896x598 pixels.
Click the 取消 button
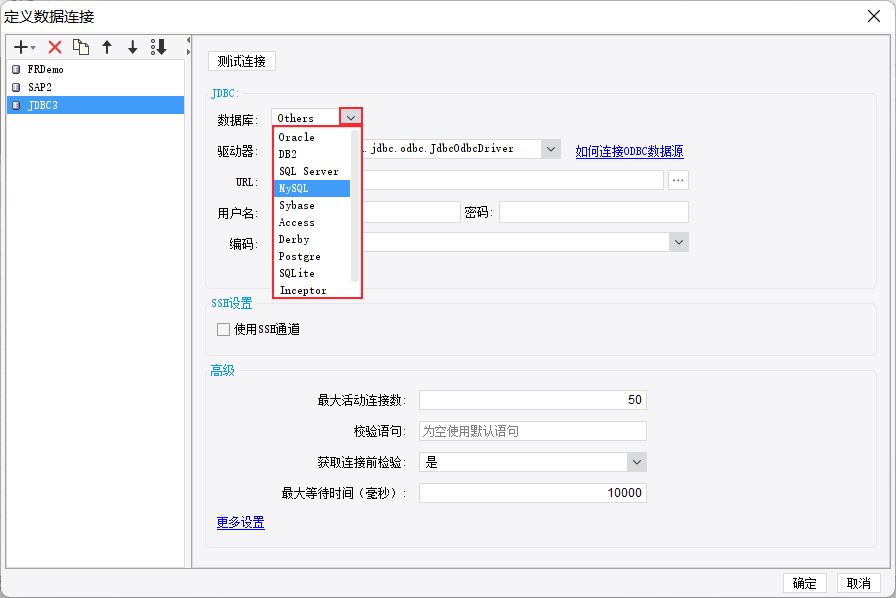859,583
